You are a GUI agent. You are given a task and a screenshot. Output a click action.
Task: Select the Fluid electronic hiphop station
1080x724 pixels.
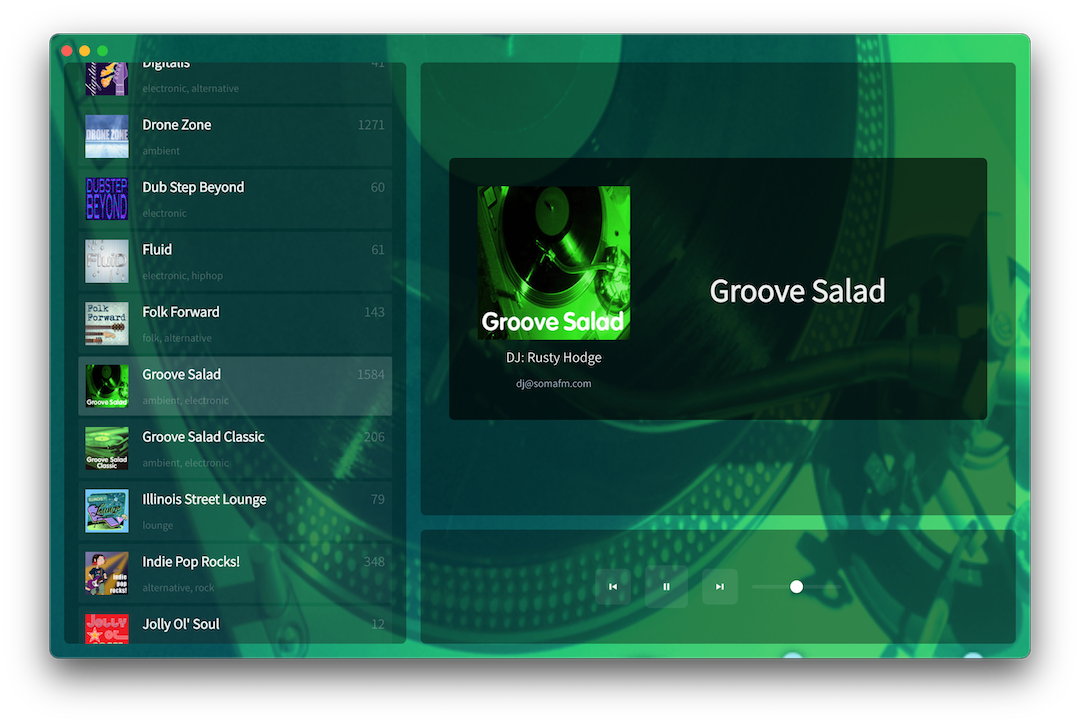(x=235, y=261)
